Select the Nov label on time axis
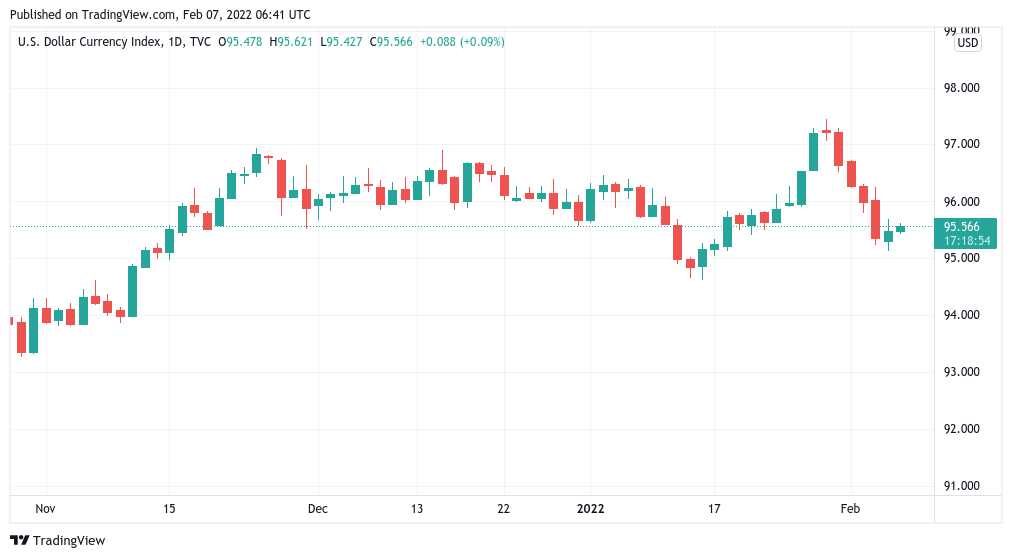Screen dimensions: 1012x558 (45, 509)
